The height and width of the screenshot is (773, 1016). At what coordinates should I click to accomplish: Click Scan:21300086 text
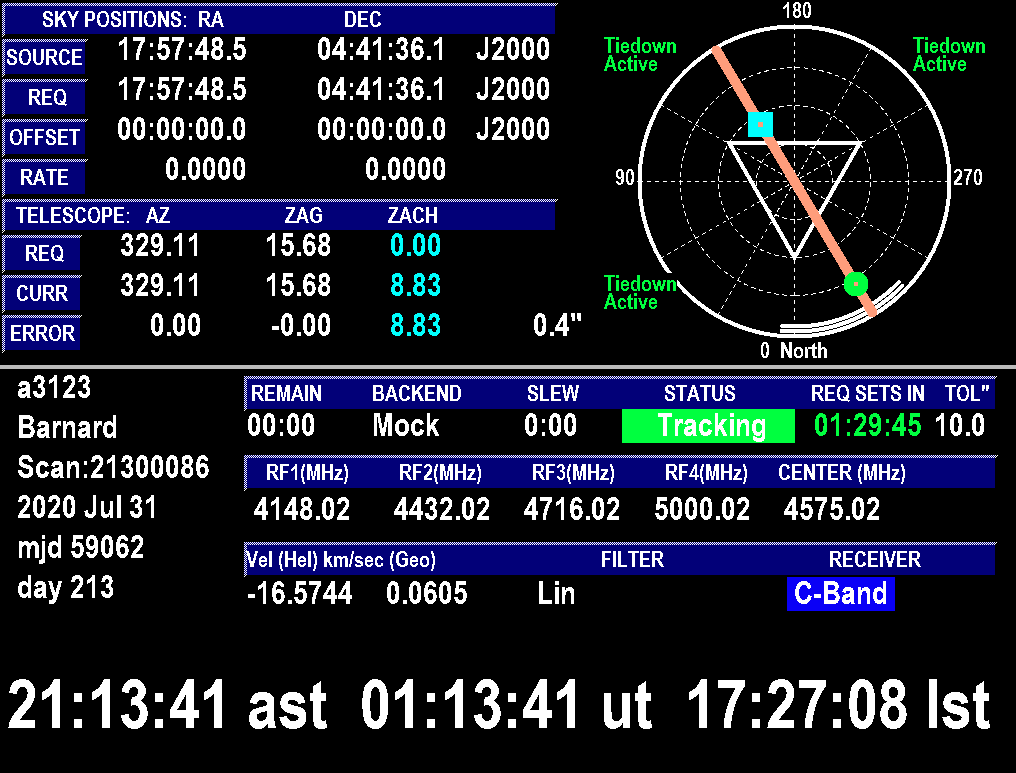(x=113, y=468)
